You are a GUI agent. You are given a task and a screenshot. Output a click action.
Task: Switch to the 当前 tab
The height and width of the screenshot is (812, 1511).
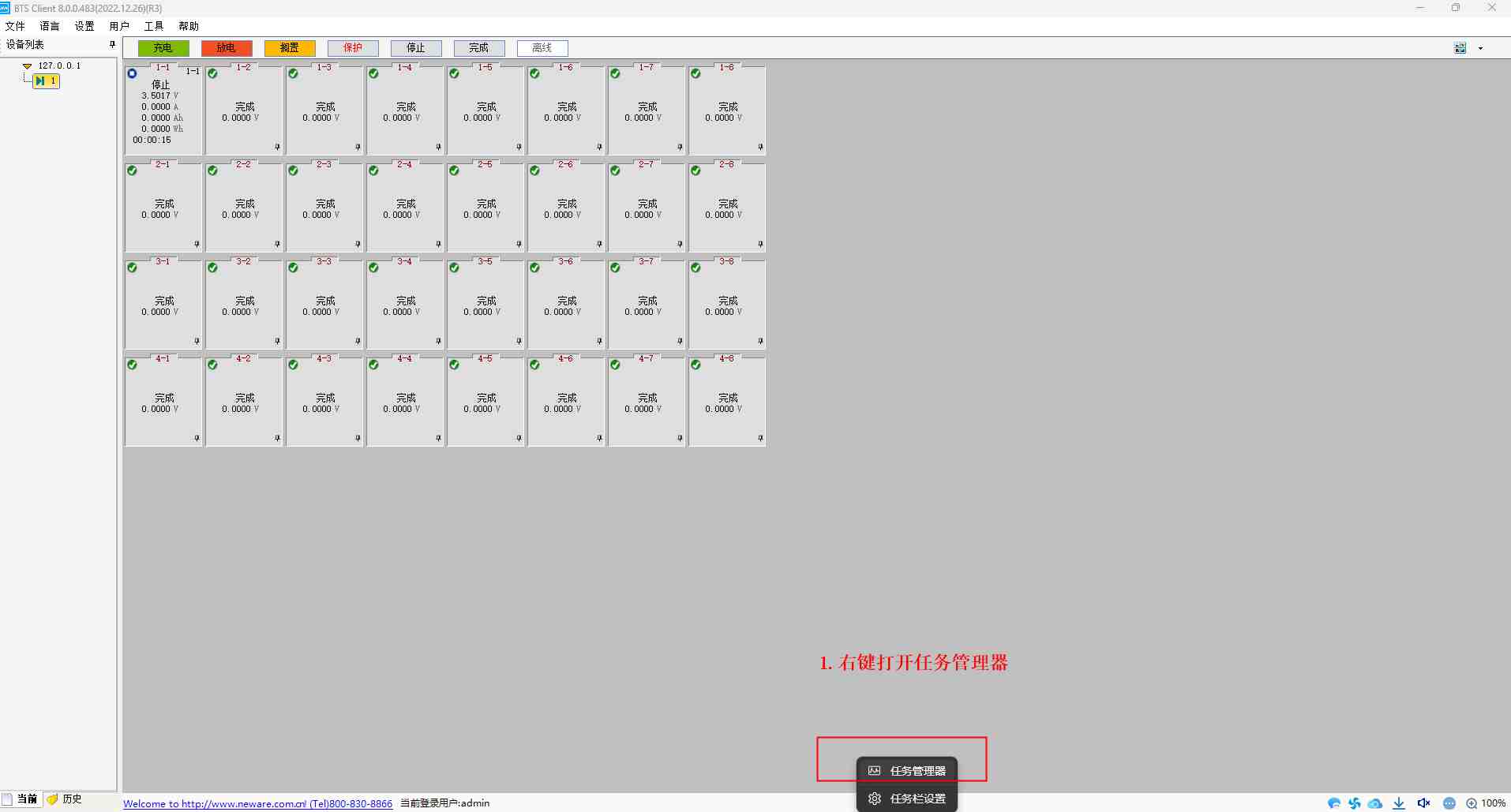pos(21,799)
